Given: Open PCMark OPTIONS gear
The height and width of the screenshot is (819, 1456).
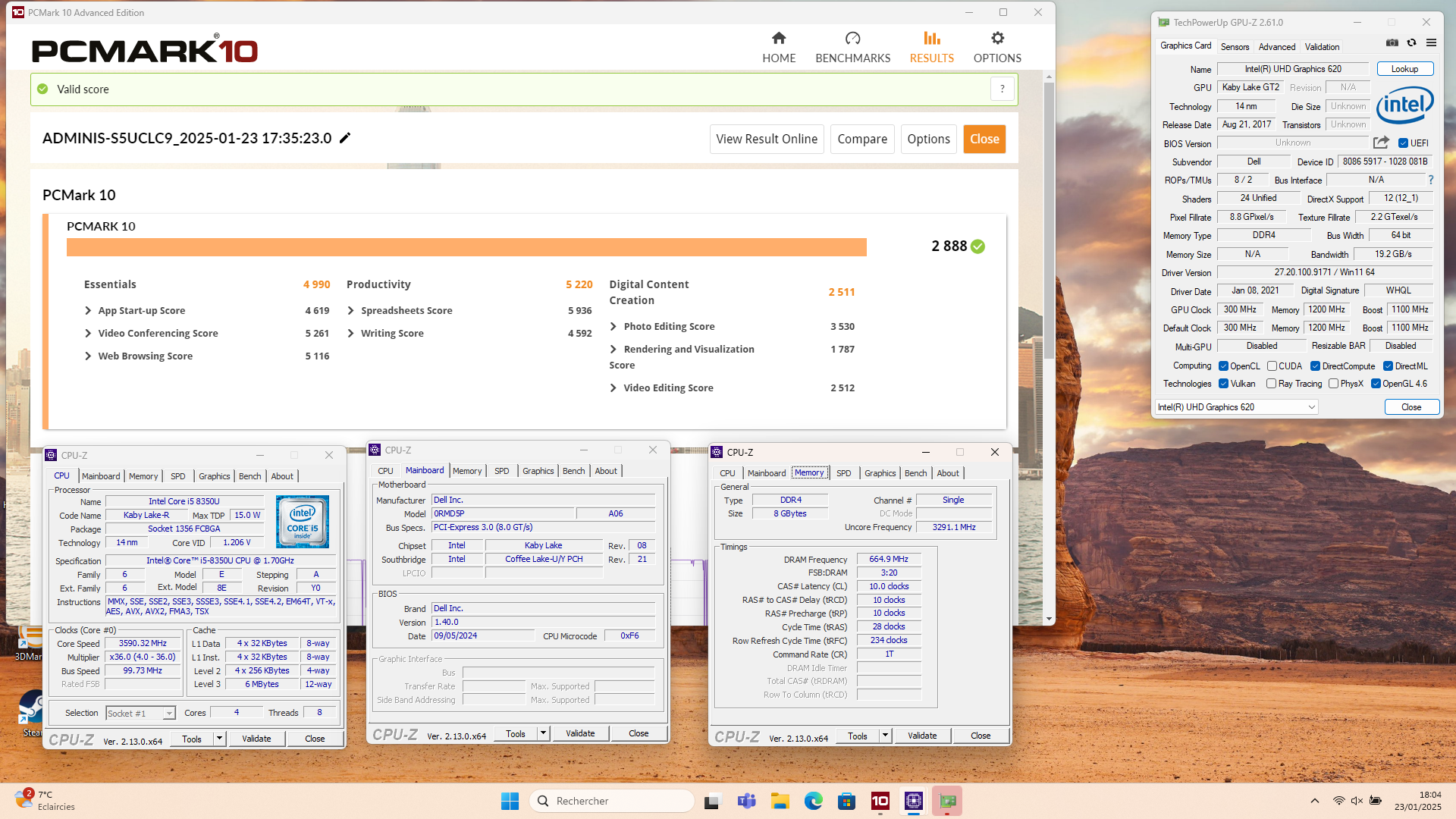Looking at the screenshot, I should (x=997, y=47).
